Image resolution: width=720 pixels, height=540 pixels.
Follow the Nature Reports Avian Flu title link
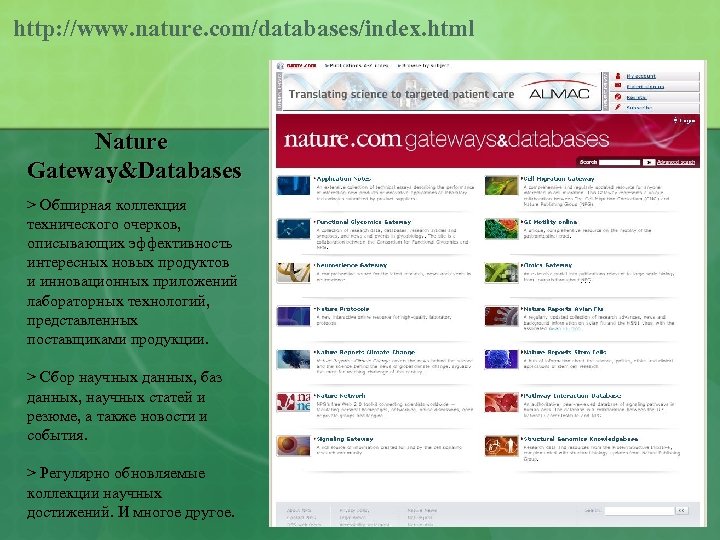click(x=563, y=309)
